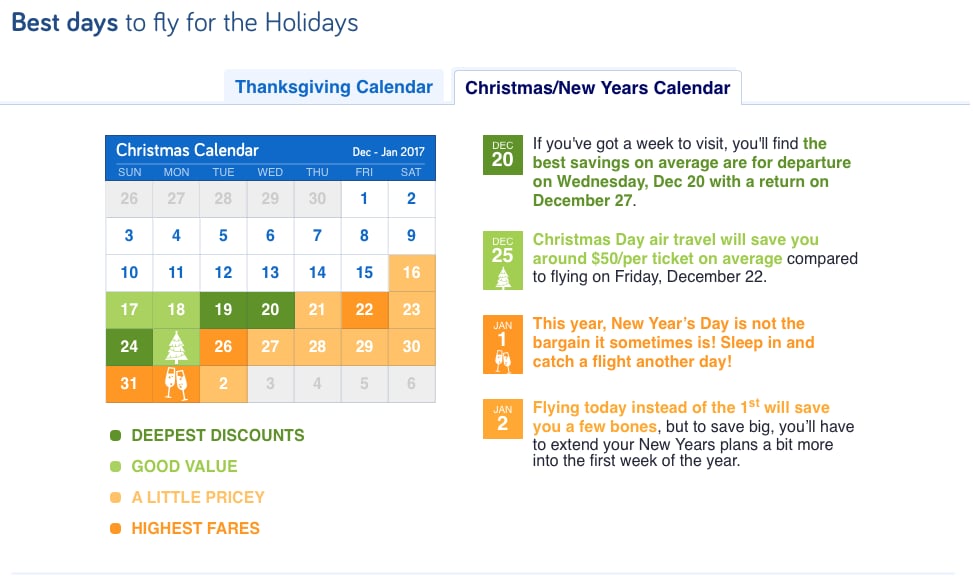Click the champagne glasses icon on January 1
This screenshot has width=973, height=577.
click(x=176, y=384)
